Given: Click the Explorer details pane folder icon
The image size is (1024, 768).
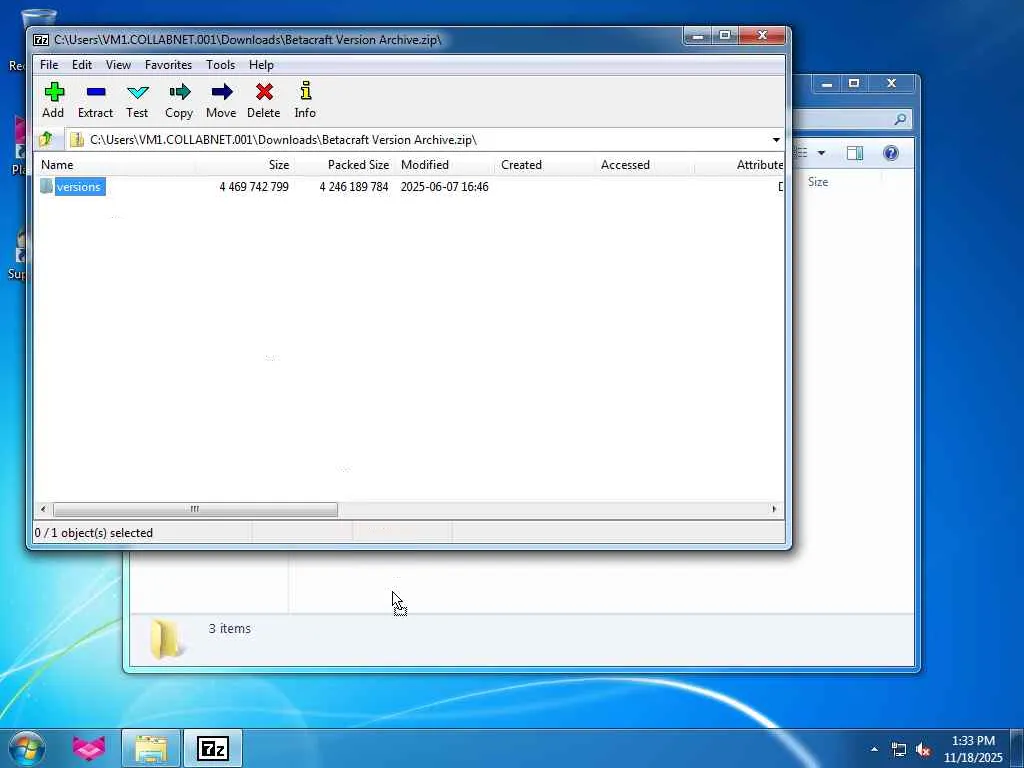Looking at the screenshot, I should click(166, 638).
